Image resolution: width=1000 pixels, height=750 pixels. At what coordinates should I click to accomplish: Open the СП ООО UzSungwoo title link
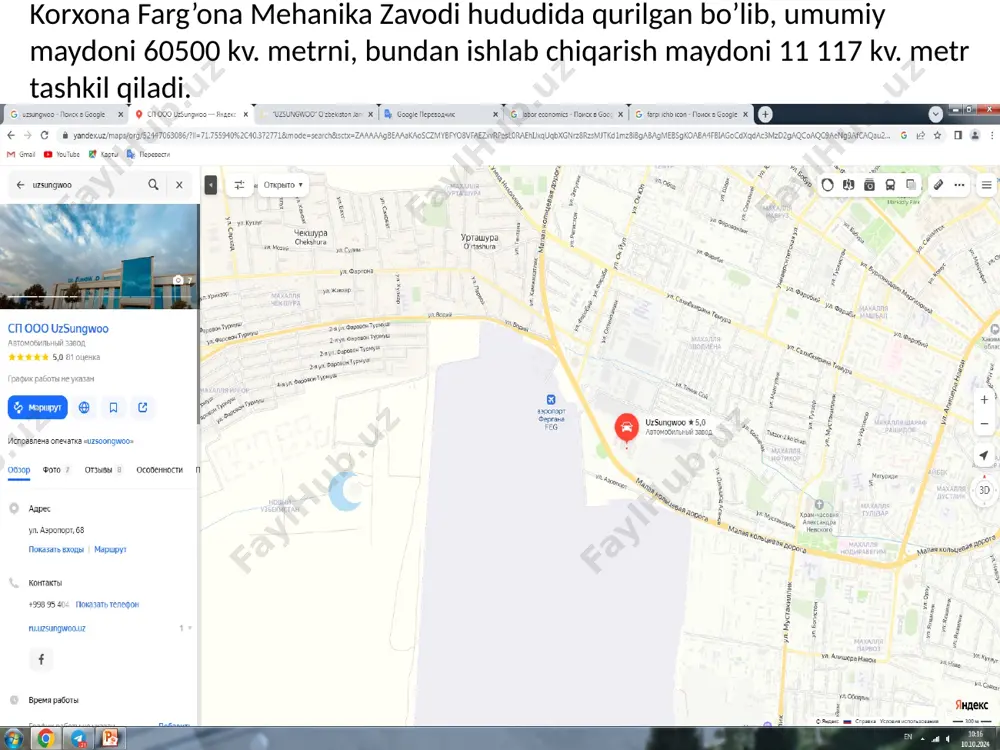point(58,328)
